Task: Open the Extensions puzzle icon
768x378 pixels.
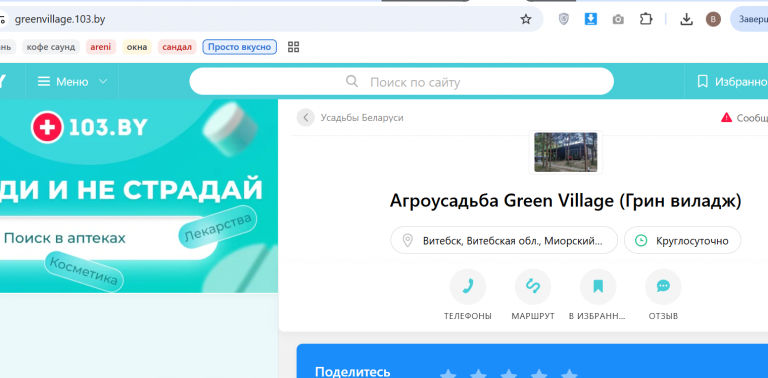Action: (646, 19)
